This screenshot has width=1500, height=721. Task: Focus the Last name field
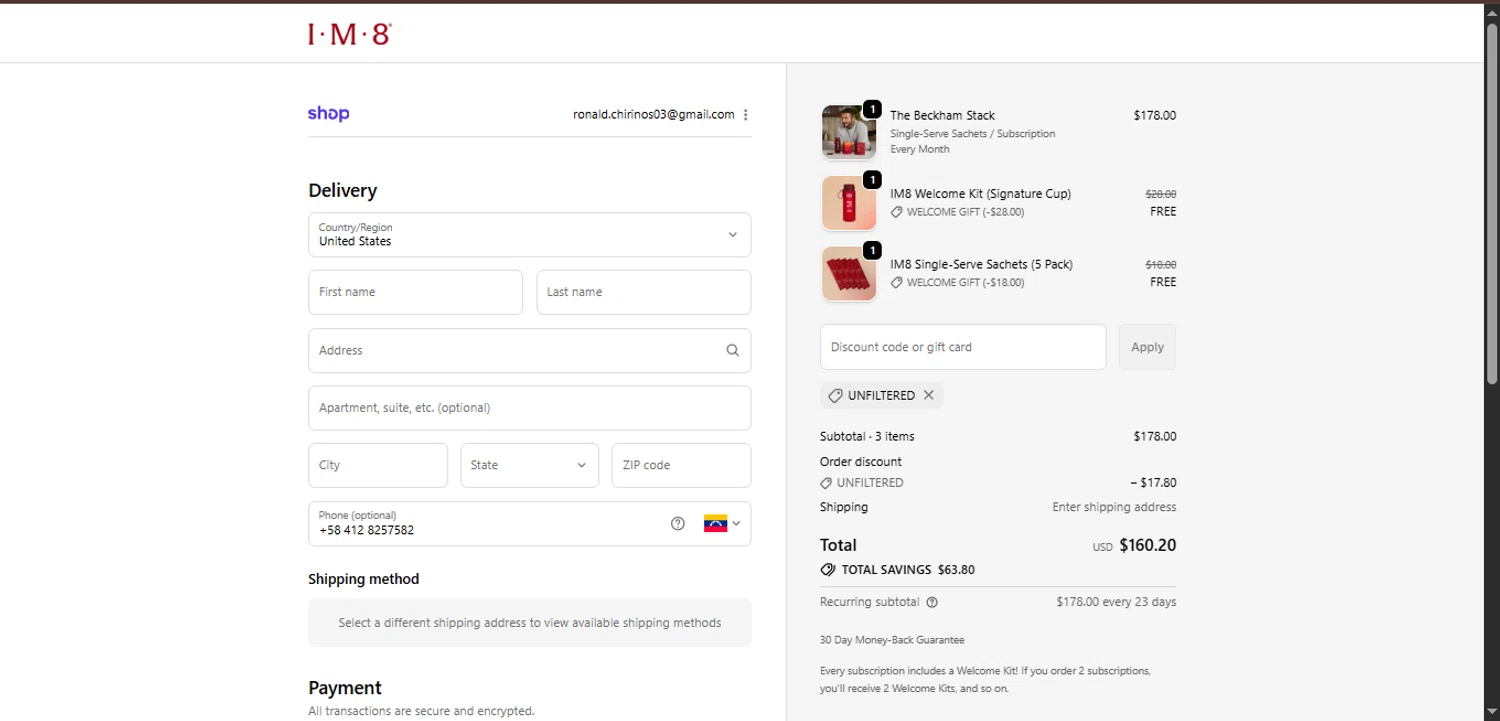643,292
